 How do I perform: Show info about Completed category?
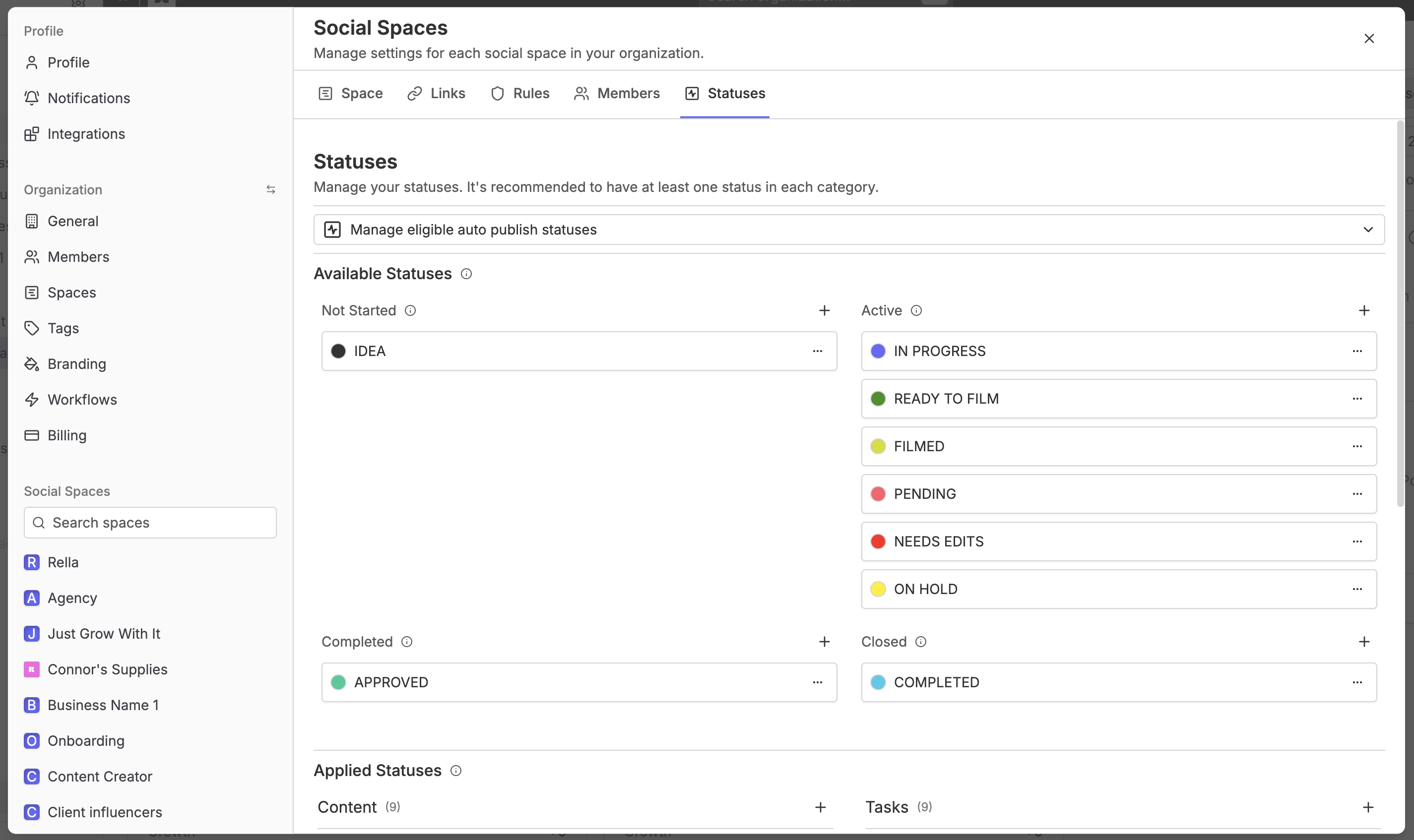tap(407, 641)
